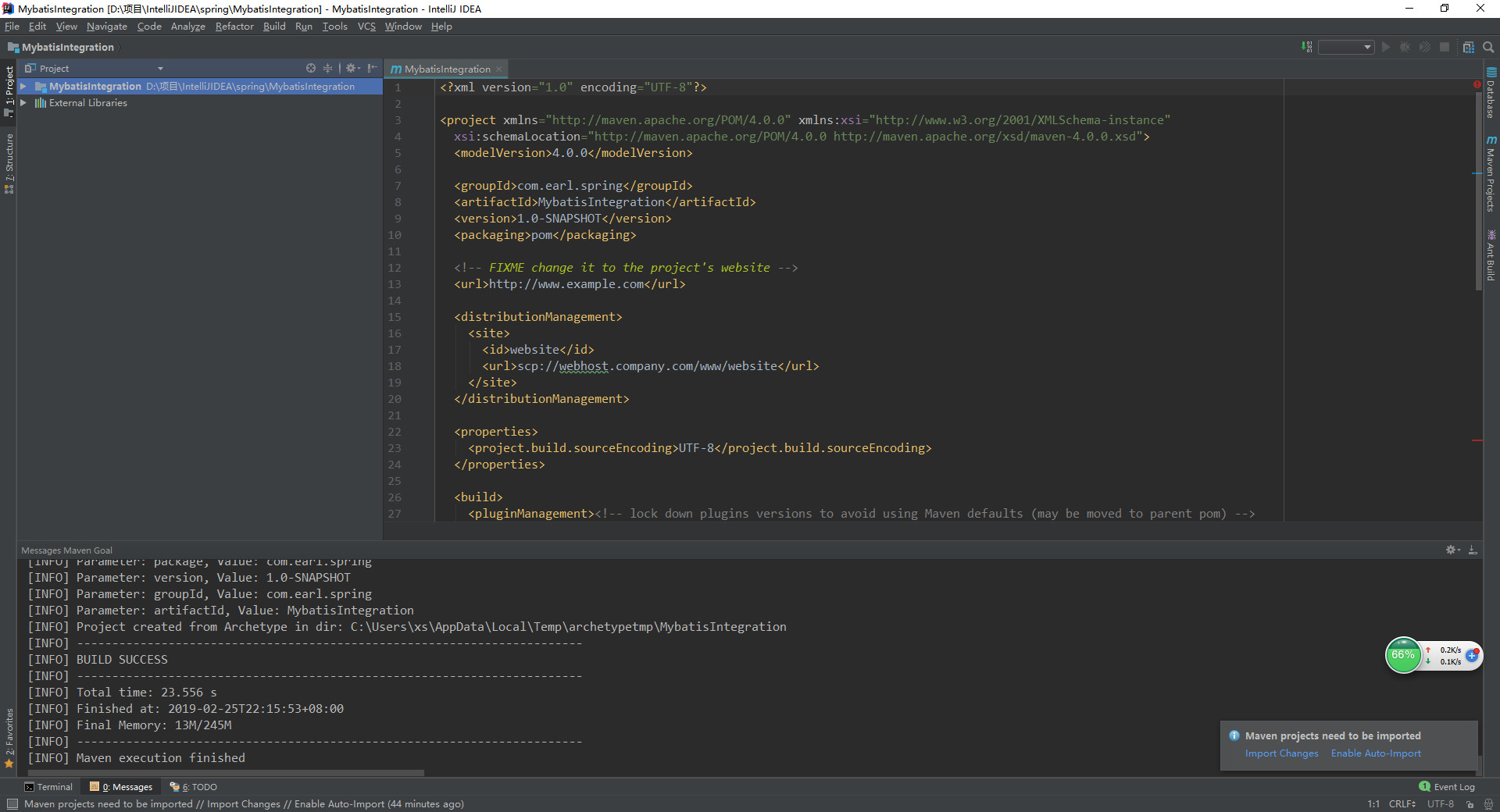Open the Analyze menu

tap(188, 26)
